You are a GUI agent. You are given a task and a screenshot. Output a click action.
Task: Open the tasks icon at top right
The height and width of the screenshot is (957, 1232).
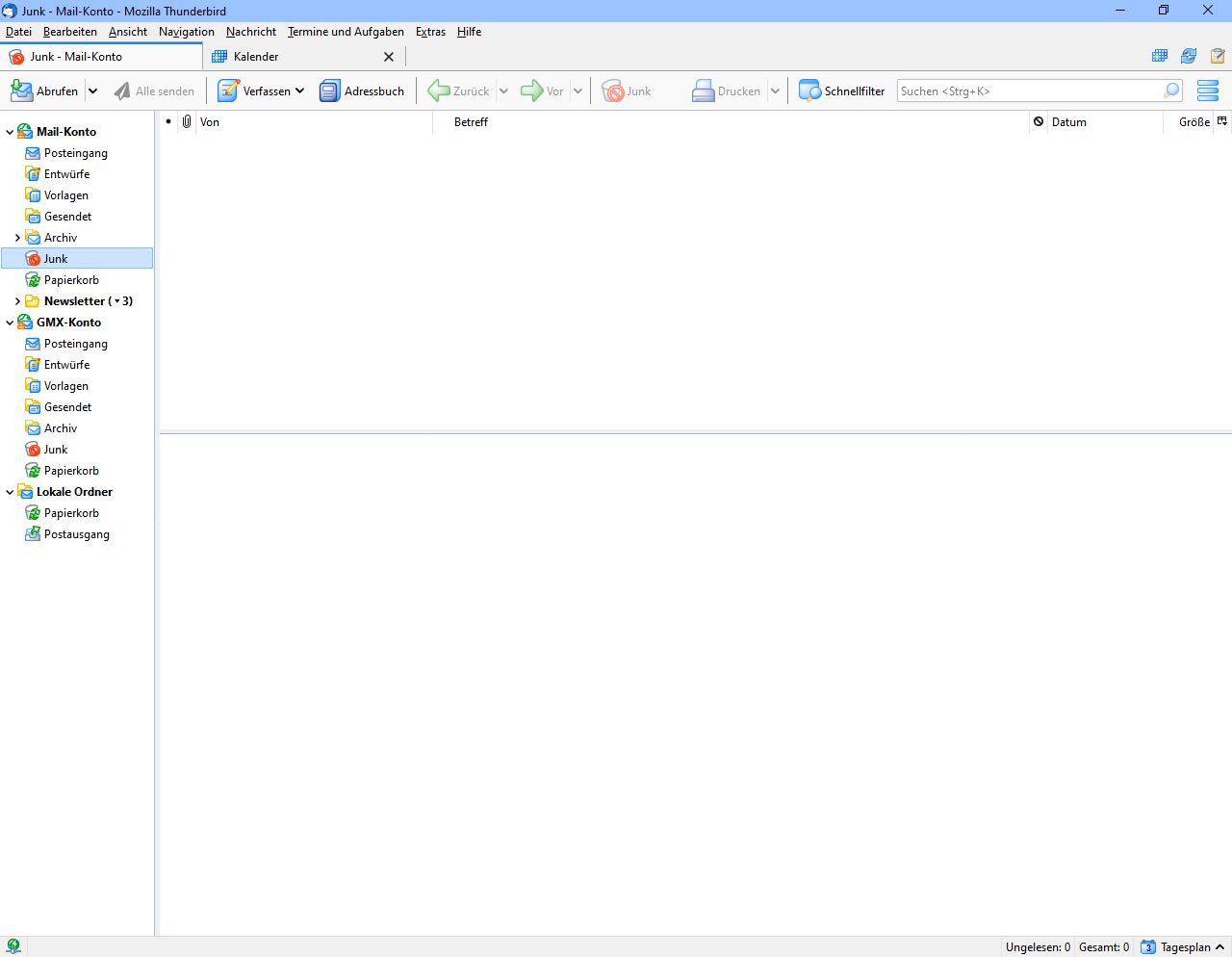1218,57
